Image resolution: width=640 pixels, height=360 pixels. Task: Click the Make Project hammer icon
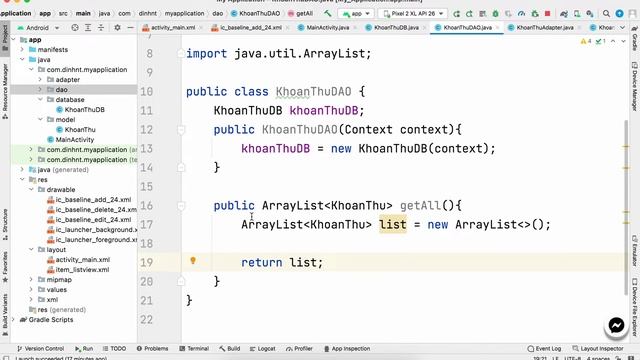327,13
